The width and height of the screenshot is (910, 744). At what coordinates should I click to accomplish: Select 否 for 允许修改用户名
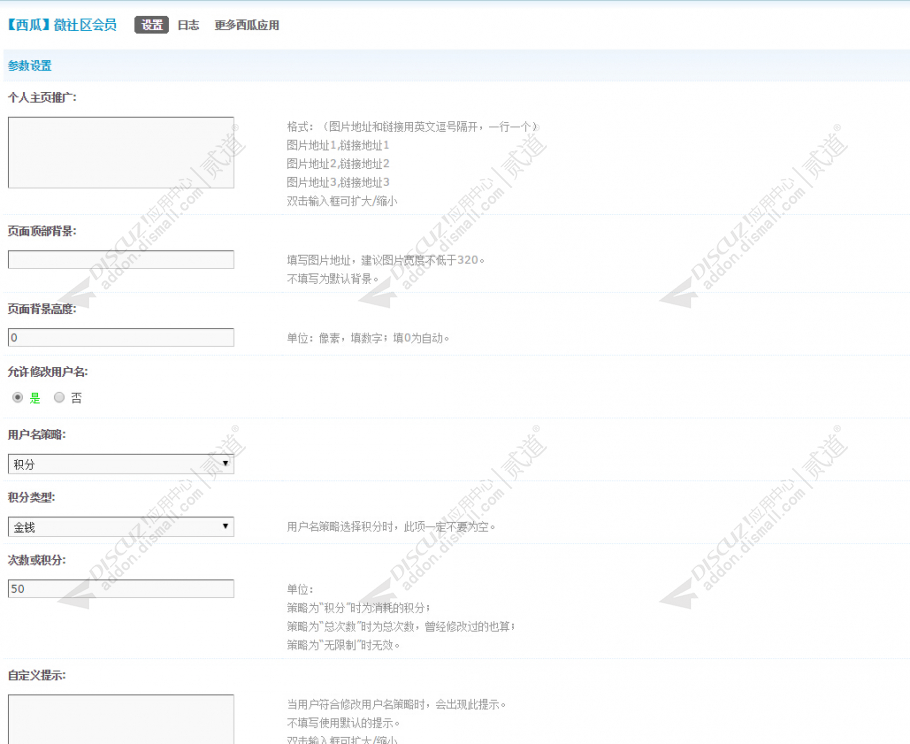(59, 398)
